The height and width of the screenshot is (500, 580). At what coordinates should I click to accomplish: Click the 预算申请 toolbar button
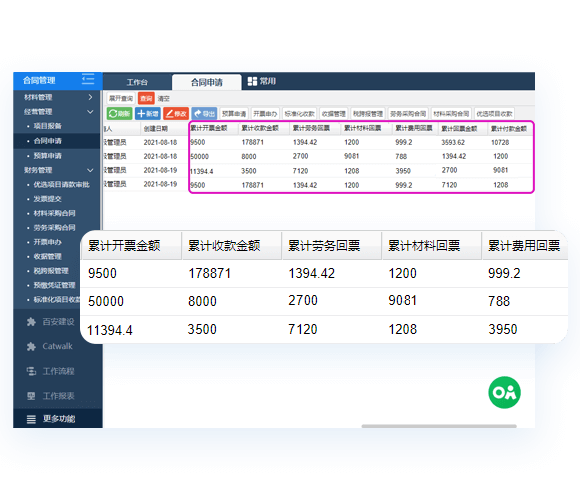[x=234, y=114]
